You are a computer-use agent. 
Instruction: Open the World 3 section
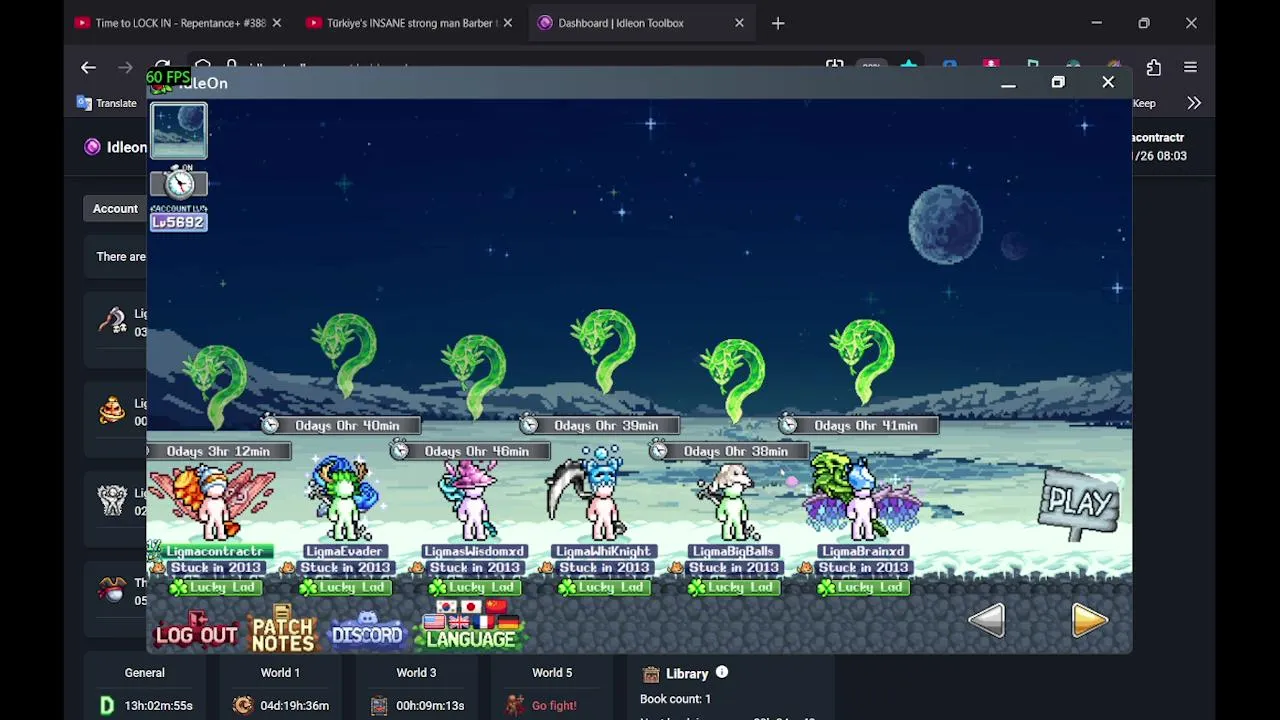click(416, 673)
